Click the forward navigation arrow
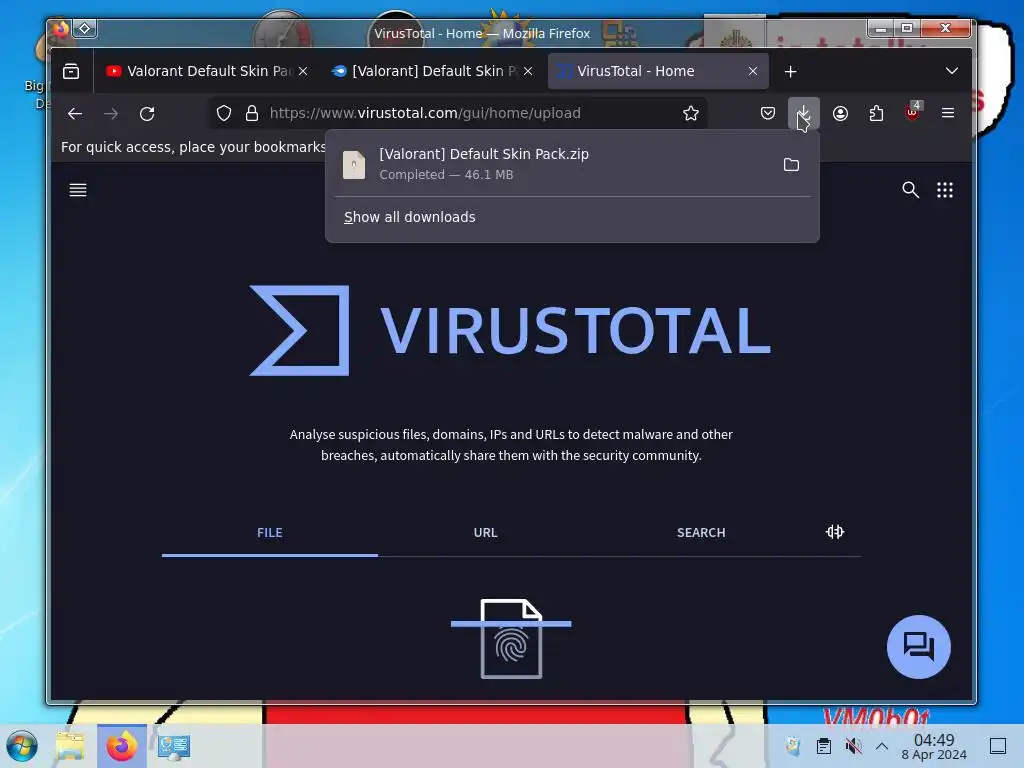 coord(111,114)
